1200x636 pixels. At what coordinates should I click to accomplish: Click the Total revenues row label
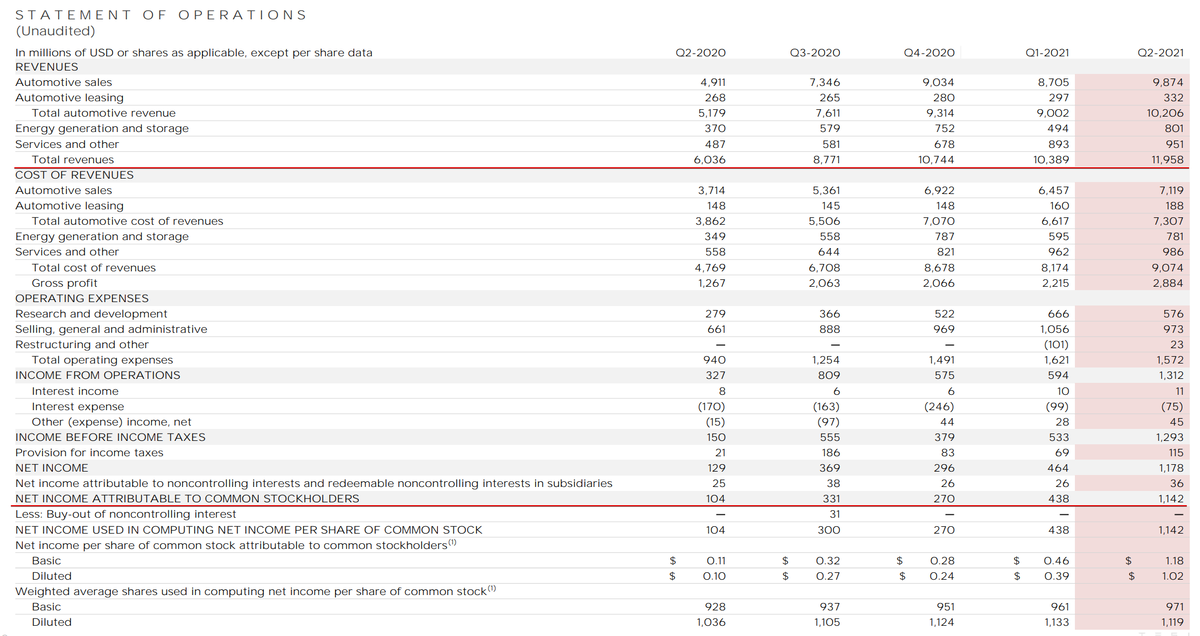(73, 160)
